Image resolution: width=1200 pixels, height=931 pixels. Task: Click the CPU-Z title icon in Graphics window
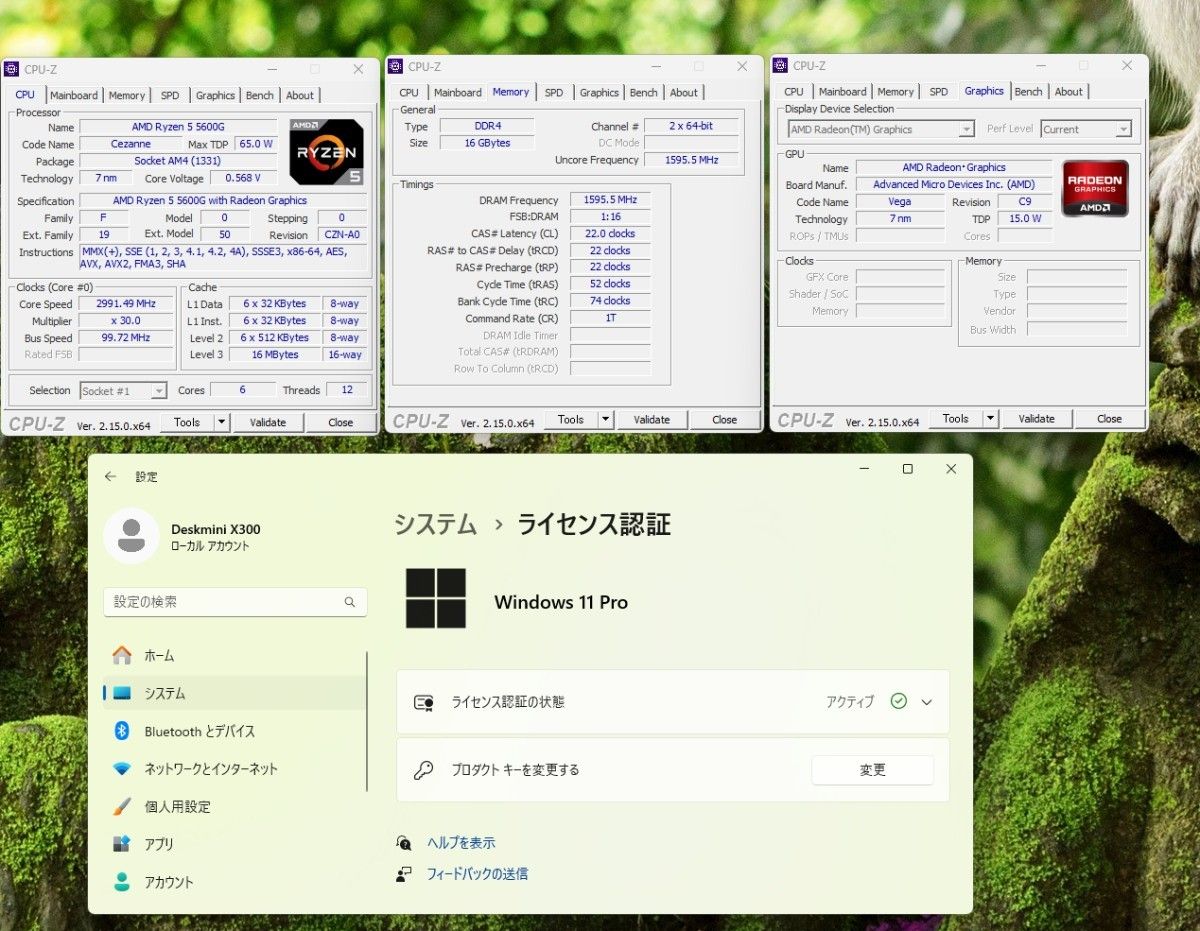pos(780,65)
